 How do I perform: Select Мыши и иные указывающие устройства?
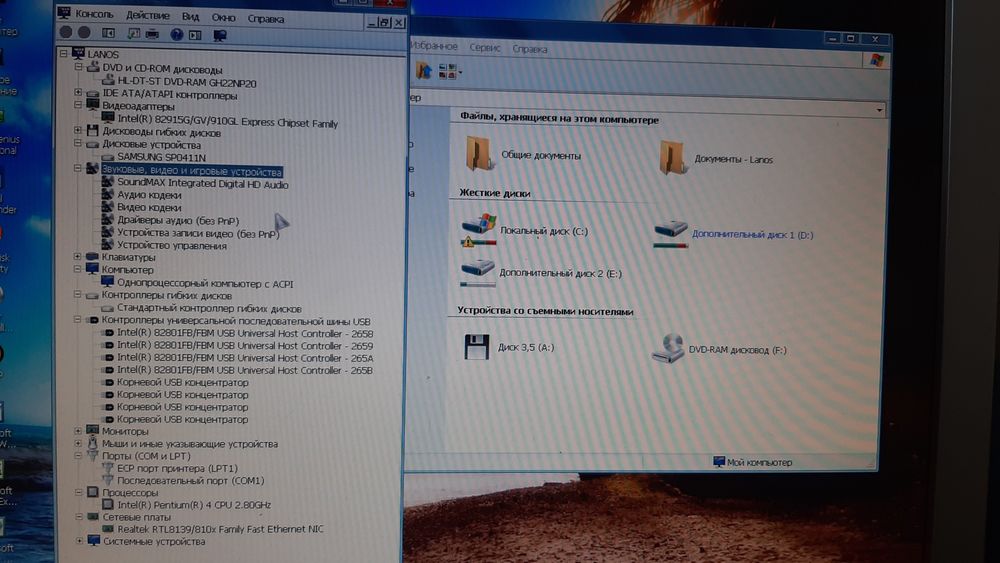190,443
